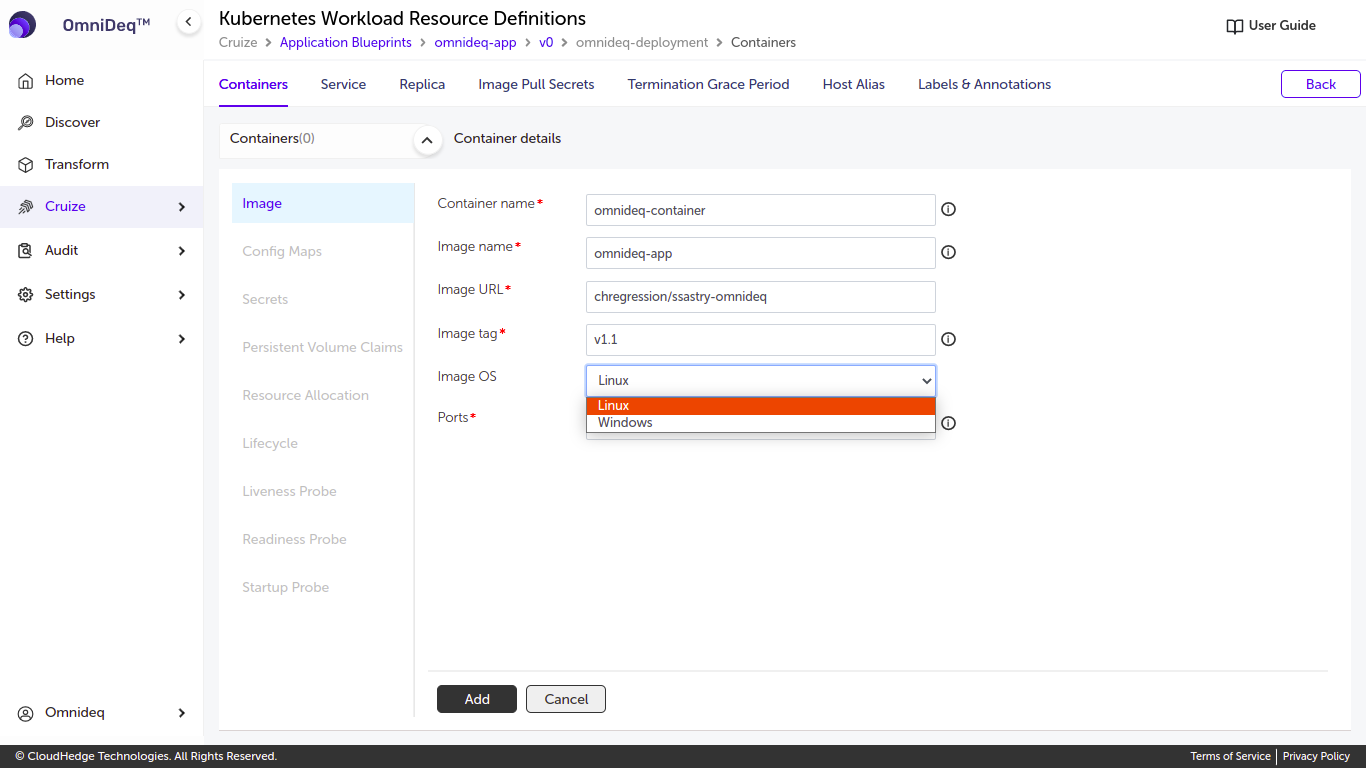Open the Host Alias tab
The height and width of the screenshot is (768, 1366).
click(x=854, y=84)
